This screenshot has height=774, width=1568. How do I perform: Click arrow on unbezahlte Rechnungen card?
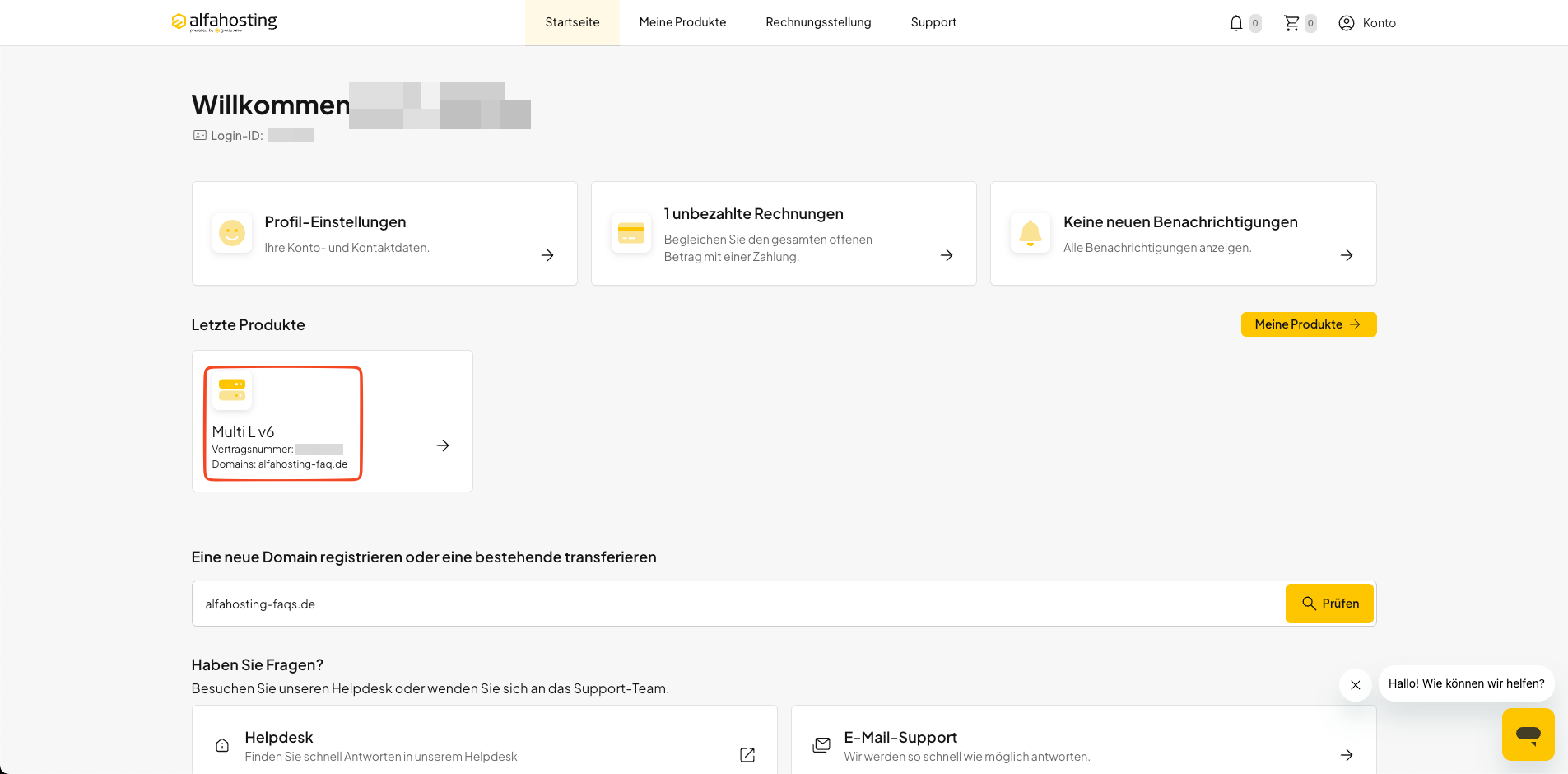pyautogui.click(x=947, y=255)
